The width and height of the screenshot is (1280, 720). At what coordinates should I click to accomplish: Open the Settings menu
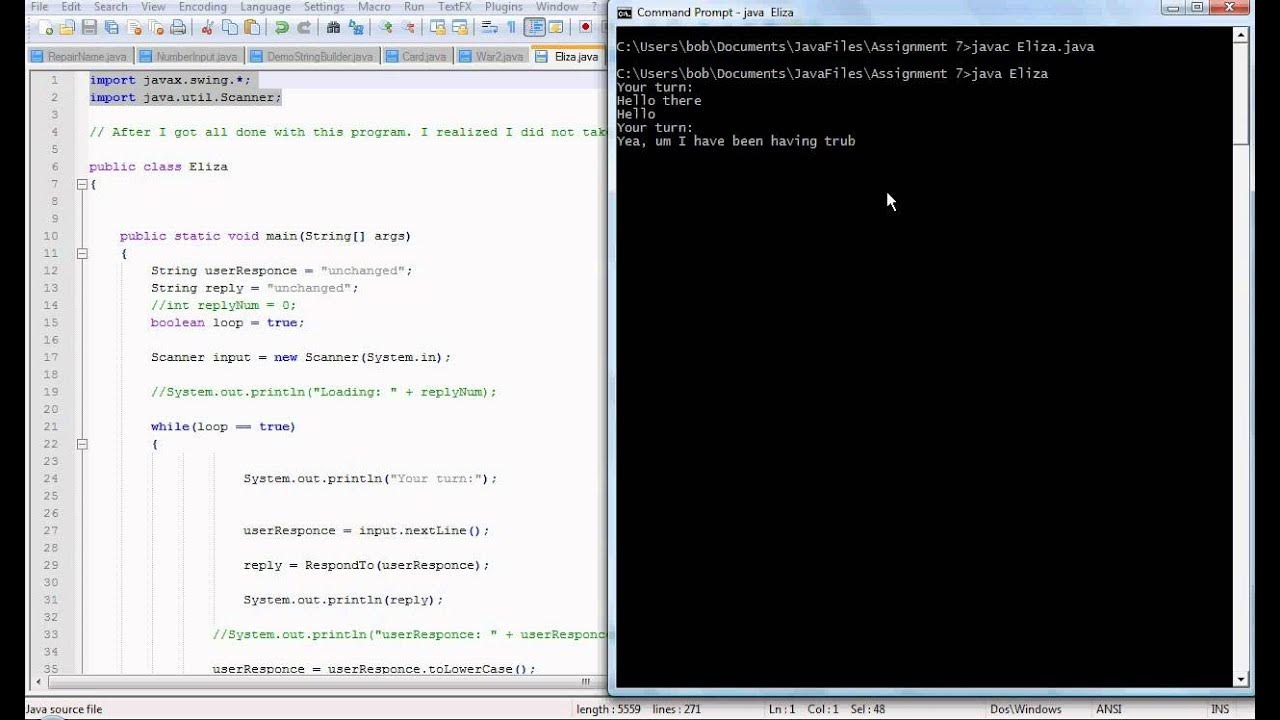click(x=324, y=7)
